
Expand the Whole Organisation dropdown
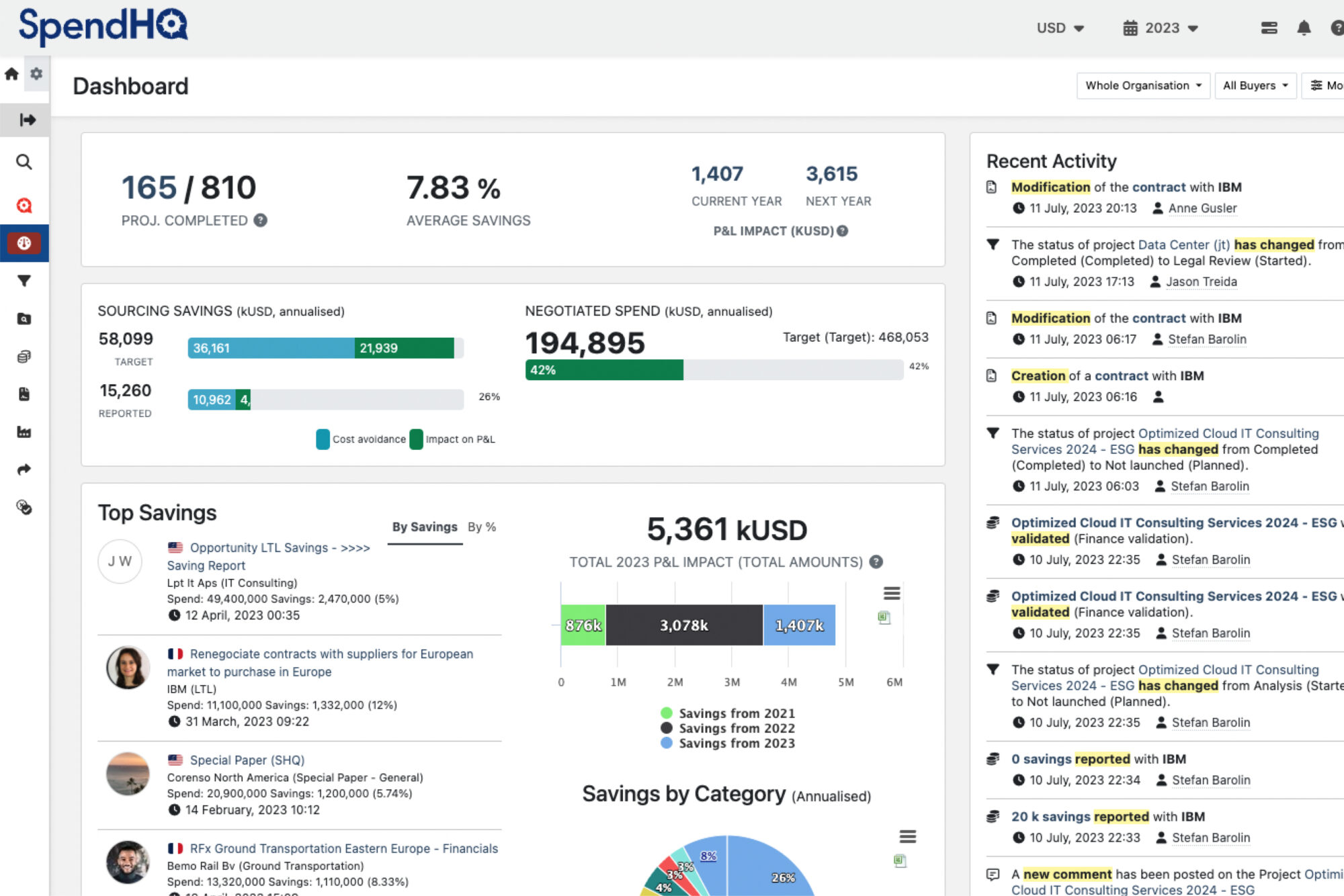1142,85
